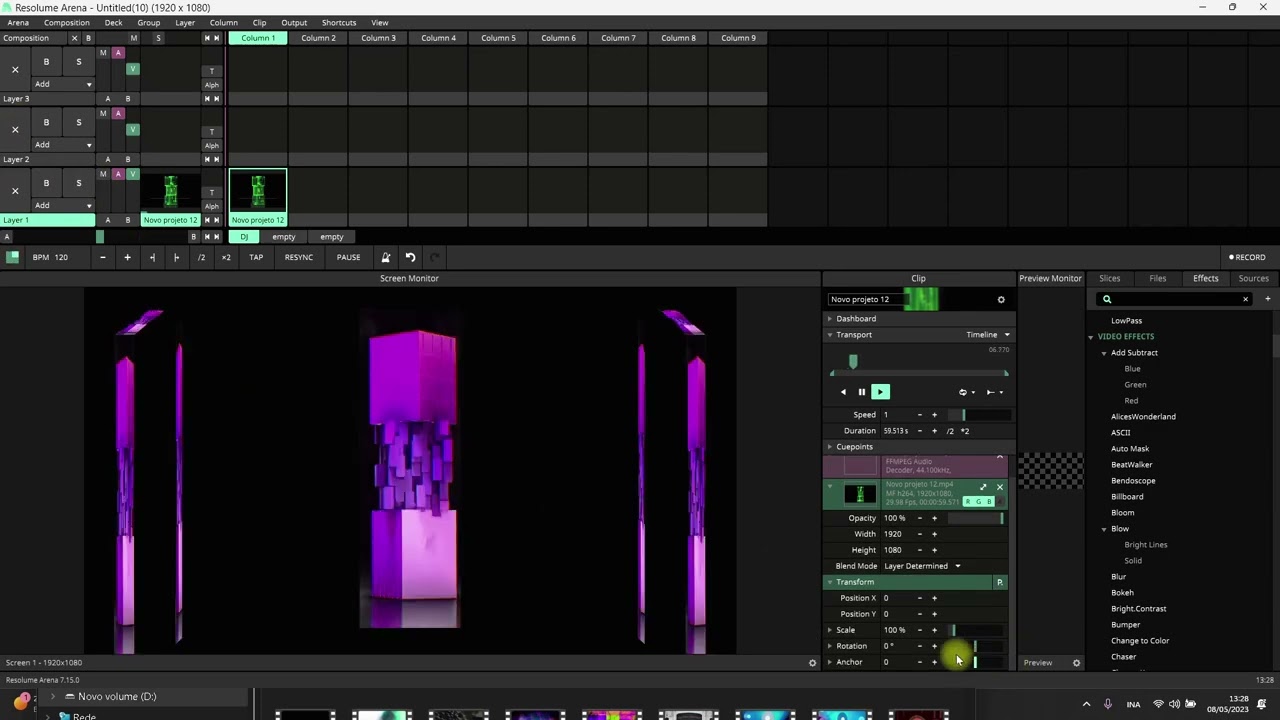Toggle the green G channel of the clip

coord(979,501)
